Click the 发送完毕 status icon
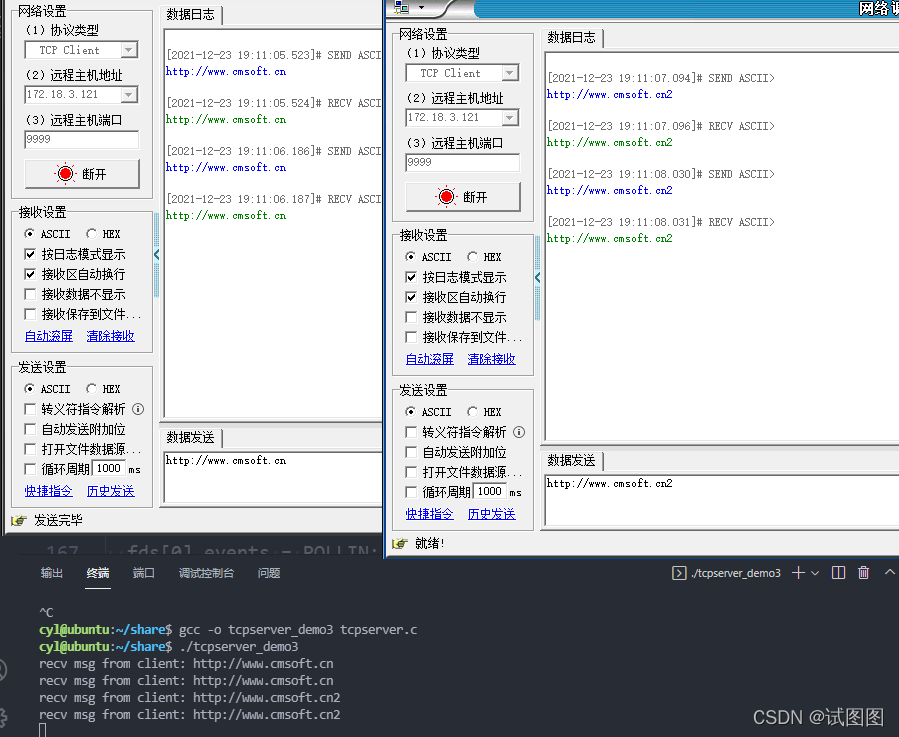Viewport: 899px width, 737px height. [18, 520]
